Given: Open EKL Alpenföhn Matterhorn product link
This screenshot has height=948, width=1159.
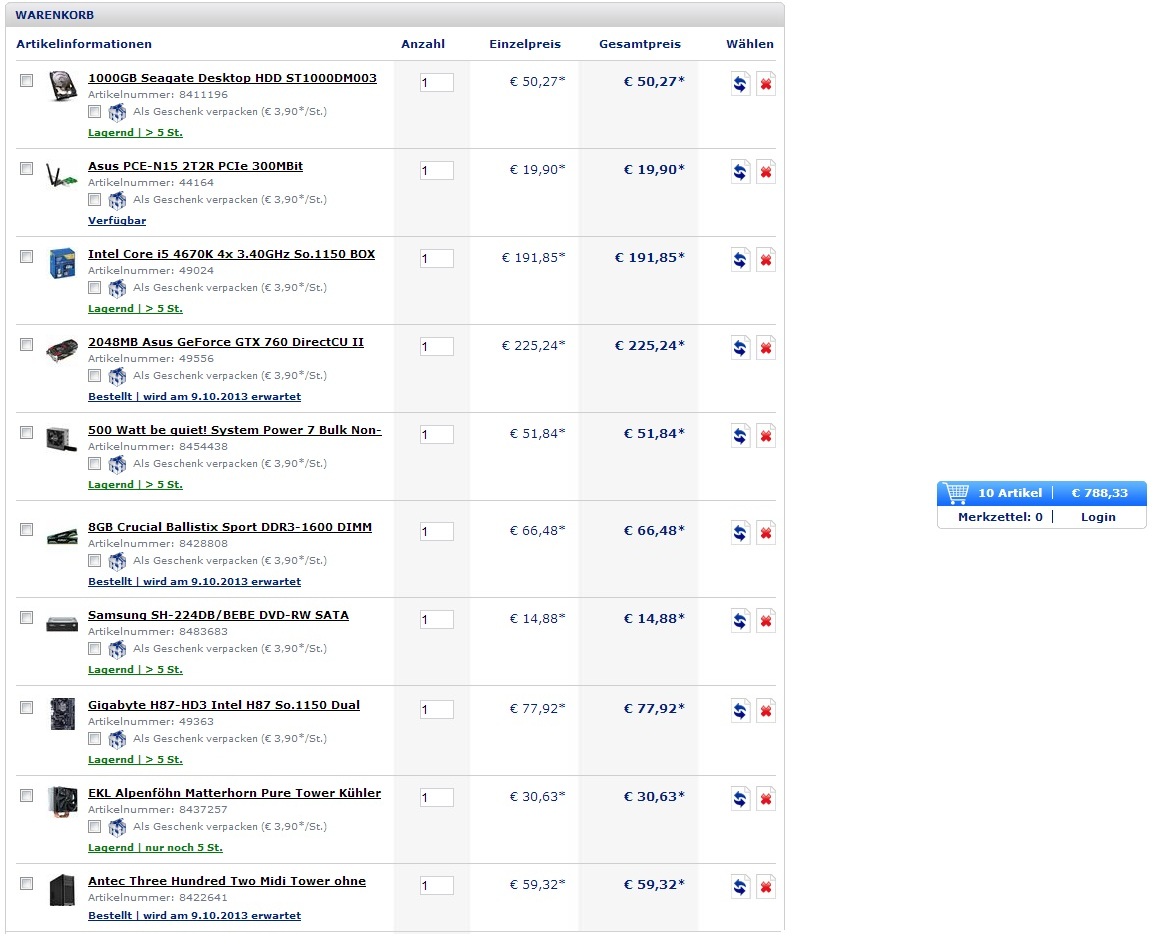Looking at the screenshot, I should [234, 793].
